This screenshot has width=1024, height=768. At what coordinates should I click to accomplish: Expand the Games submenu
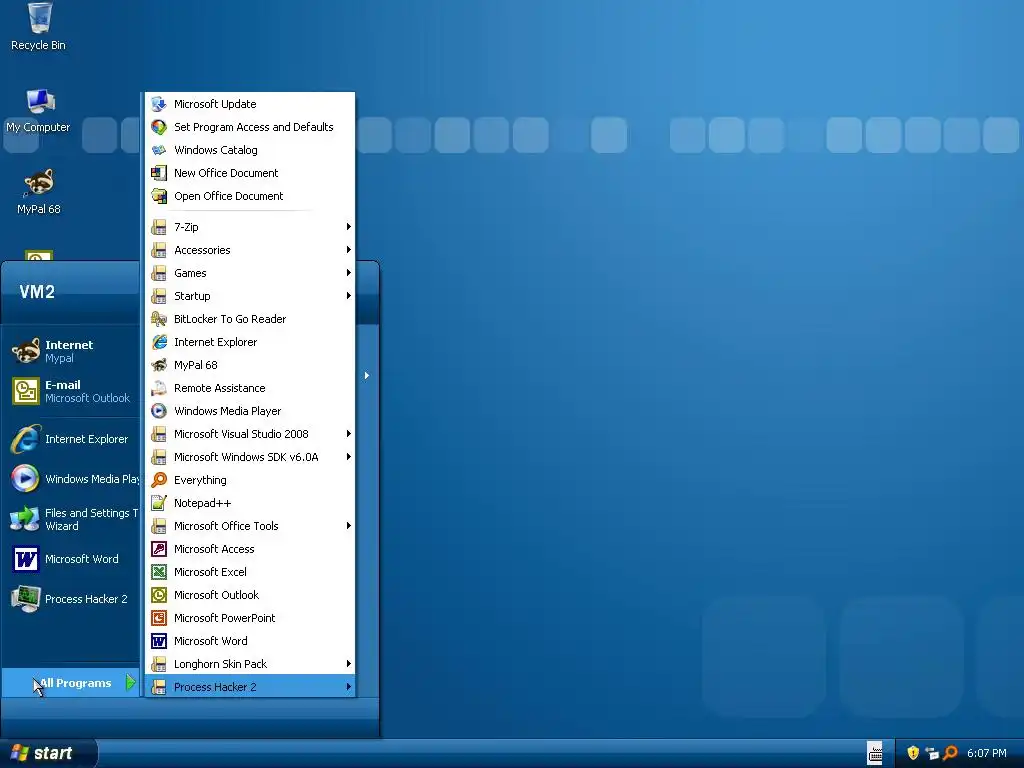[251, 273]
